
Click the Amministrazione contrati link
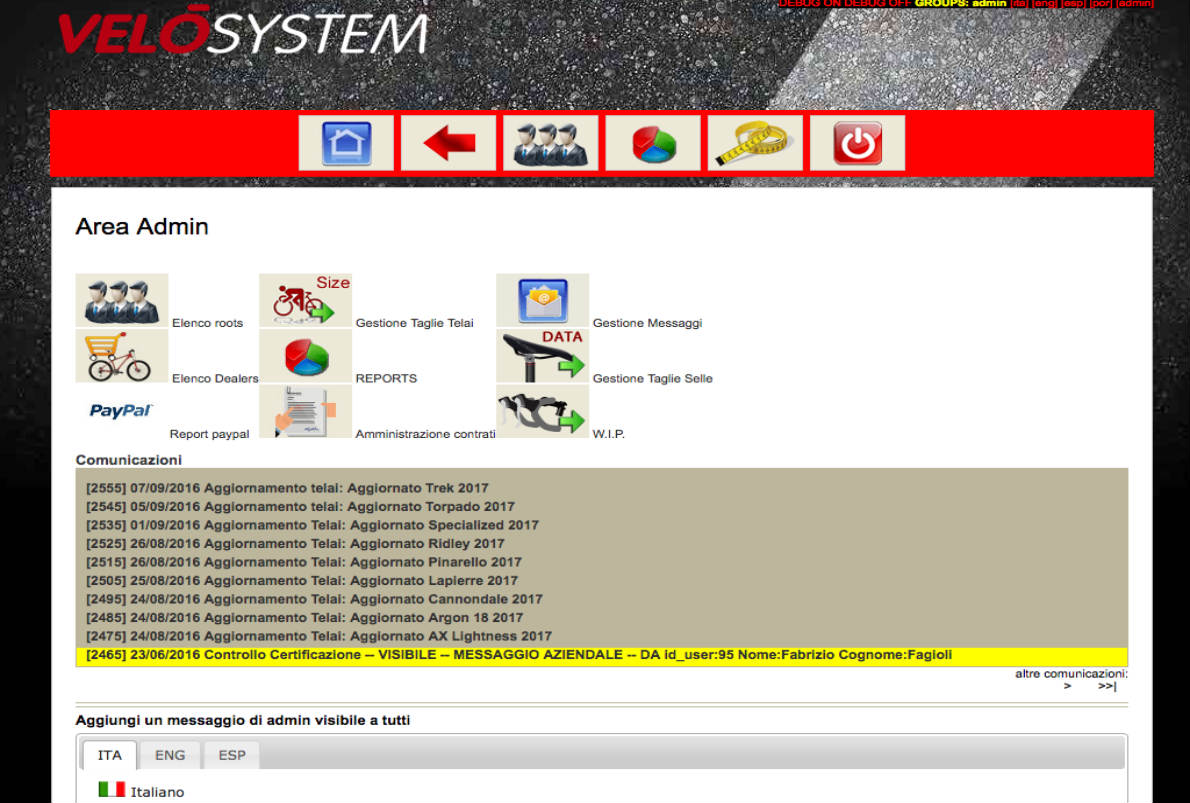tap(425, 434)
